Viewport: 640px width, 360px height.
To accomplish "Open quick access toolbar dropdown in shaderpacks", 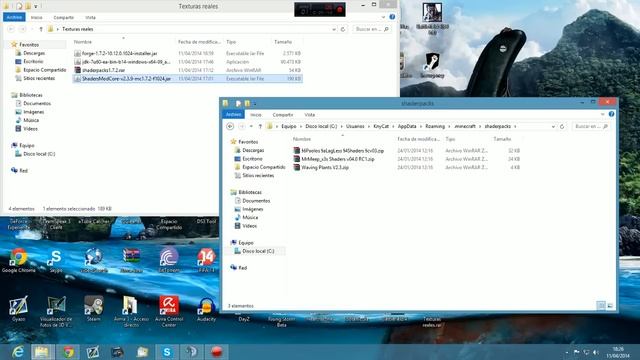I will [x=255, y=104].
